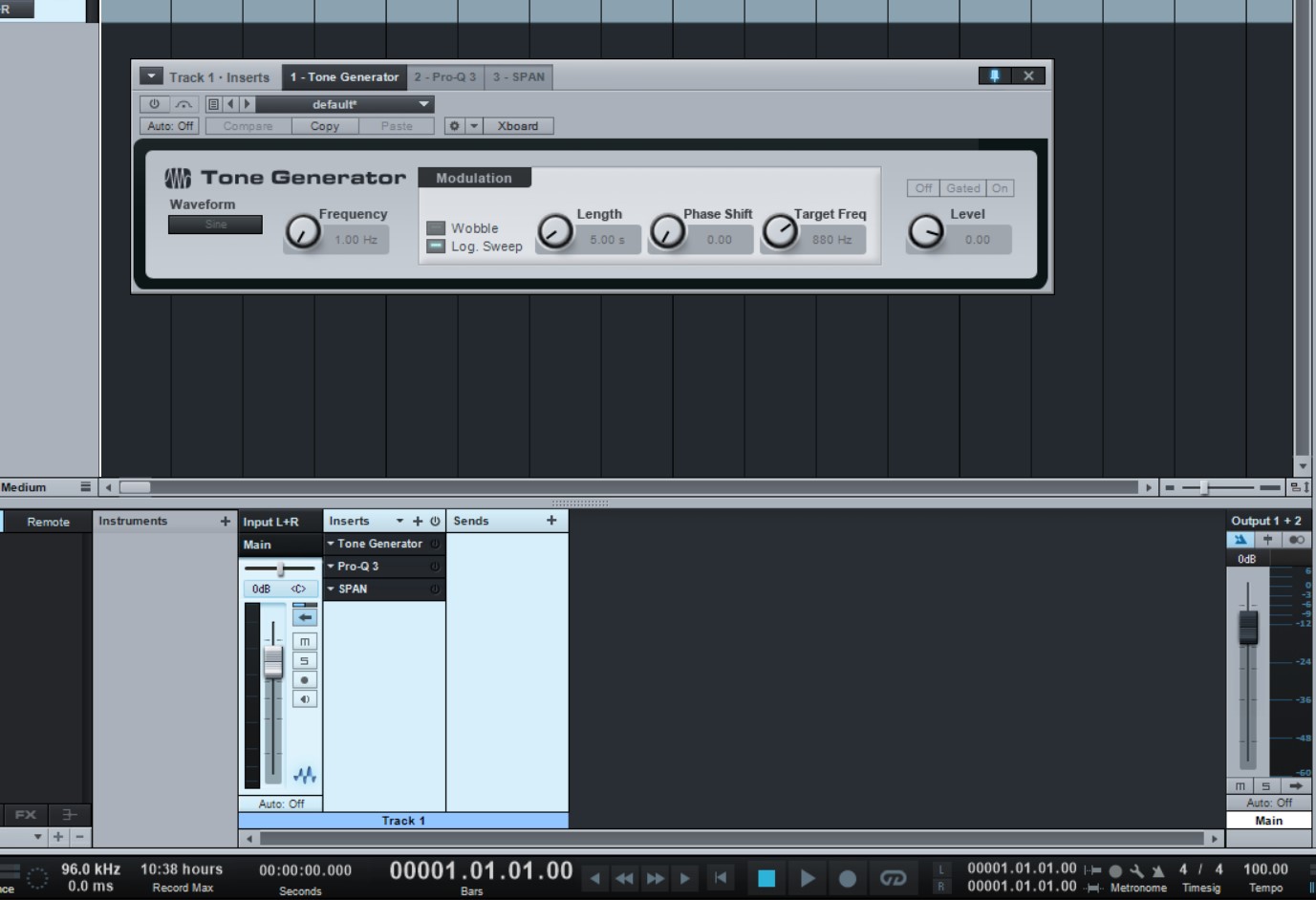Switch to the 3 - SPAN tab
Image resolution: width=1316 pixels, height=900 pixels.
click(519, 76)
